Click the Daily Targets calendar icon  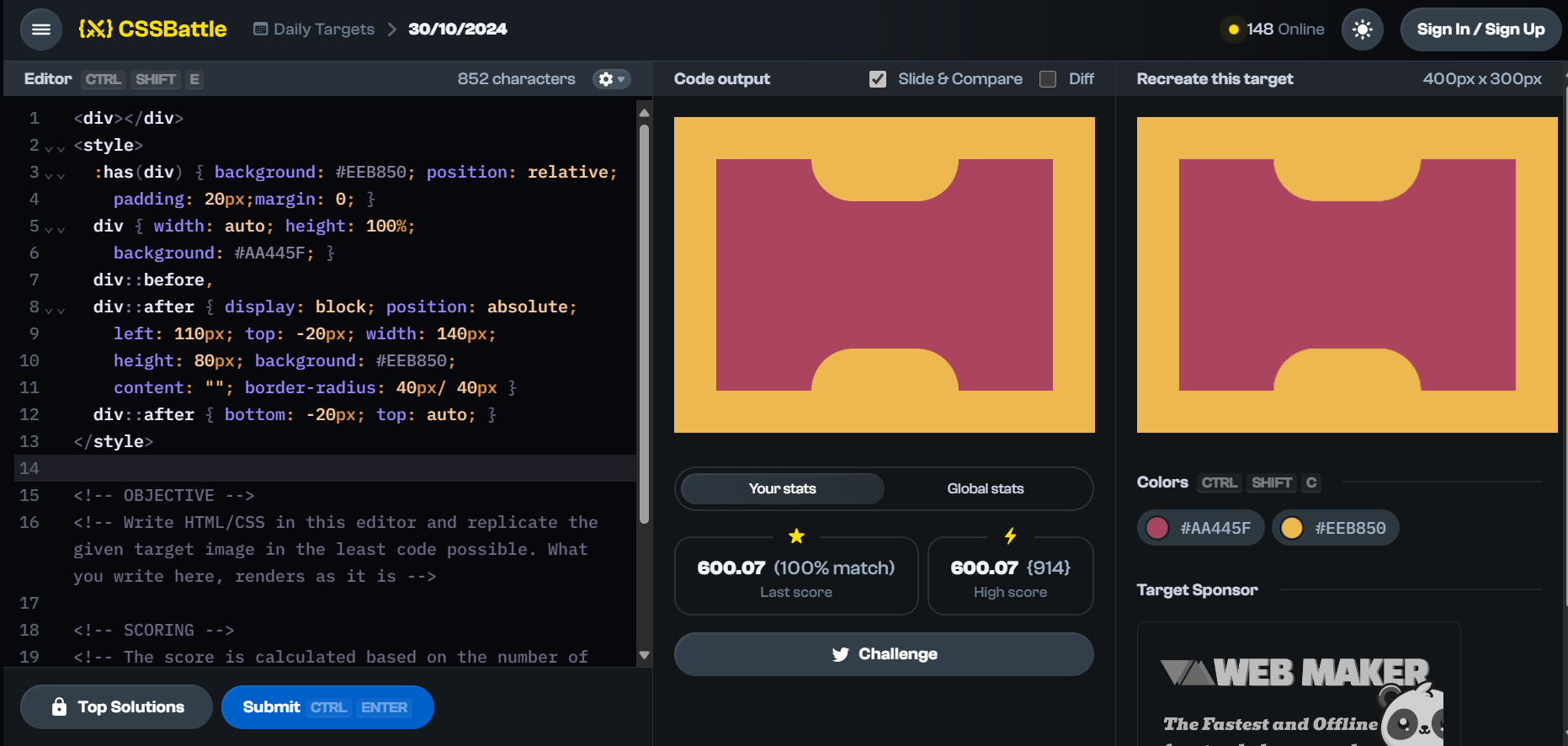261,29
